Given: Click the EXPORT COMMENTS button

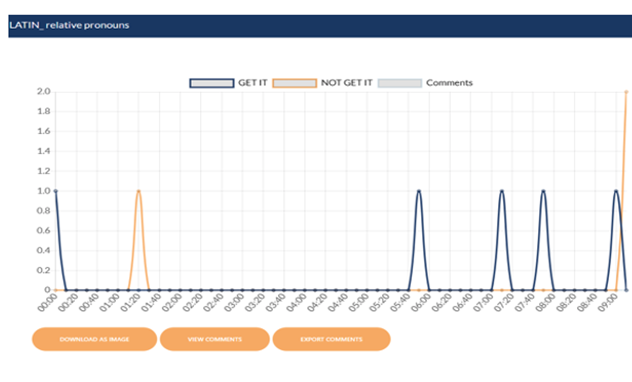Looking at the screenshot, I should 331,339.
